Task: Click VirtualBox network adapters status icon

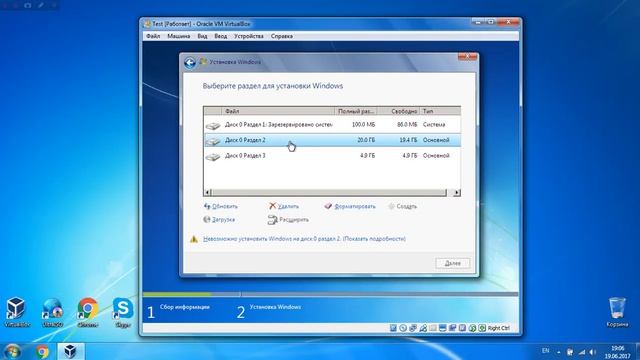Action: point(413,328)
